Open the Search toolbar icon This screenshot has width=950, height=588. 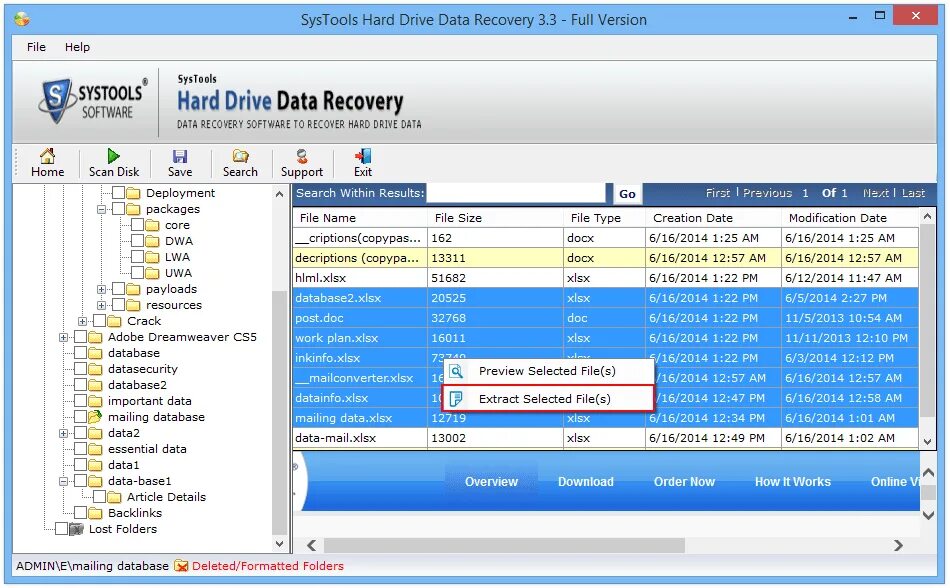241,156
